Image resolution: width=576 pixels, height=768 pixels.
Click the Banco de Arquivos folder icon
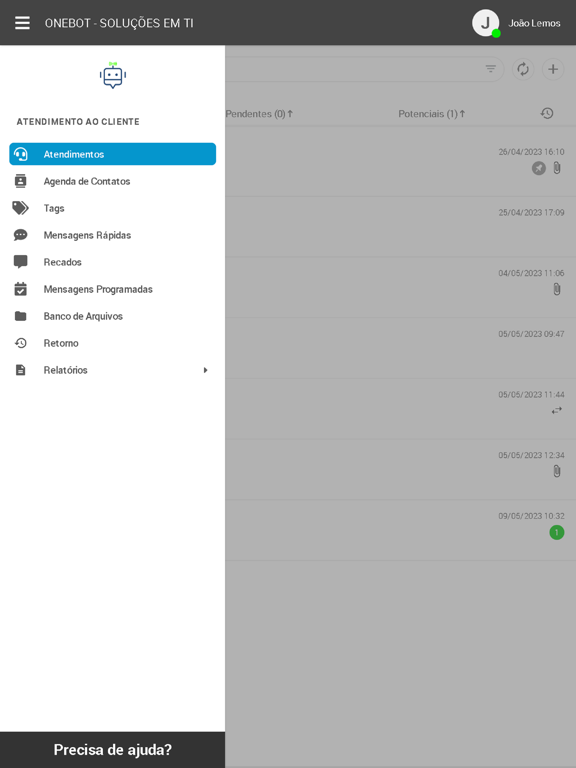[21, 316]
